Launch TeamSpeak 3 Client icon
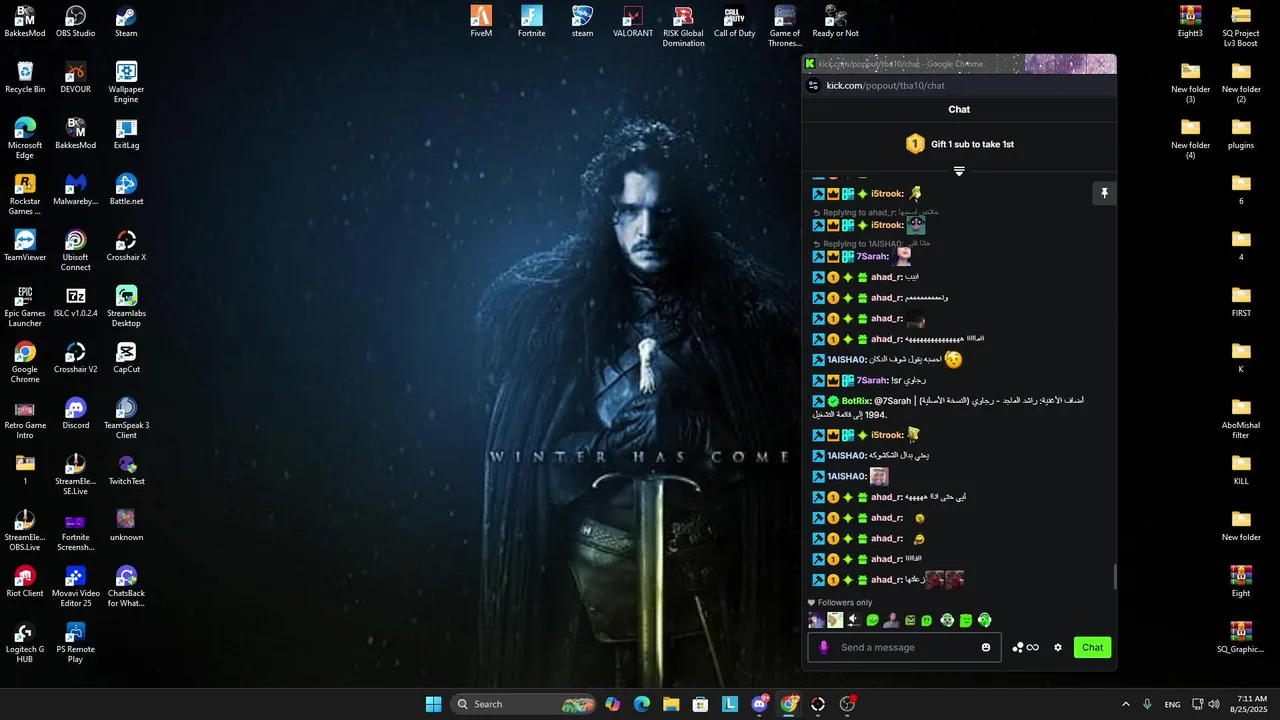Screen dimensions: 1280x720 [x=126, y=418]
